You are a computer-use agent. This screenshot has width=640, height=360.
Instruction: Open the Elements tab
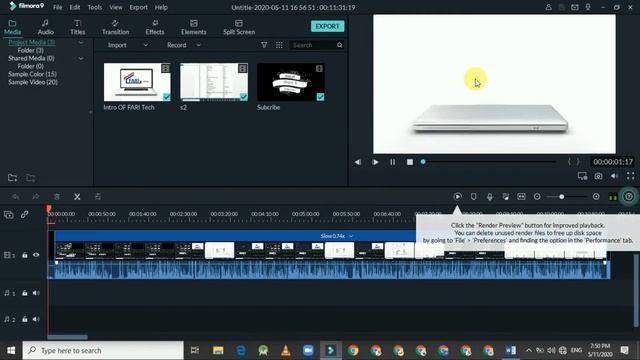[x=193, y=27]
